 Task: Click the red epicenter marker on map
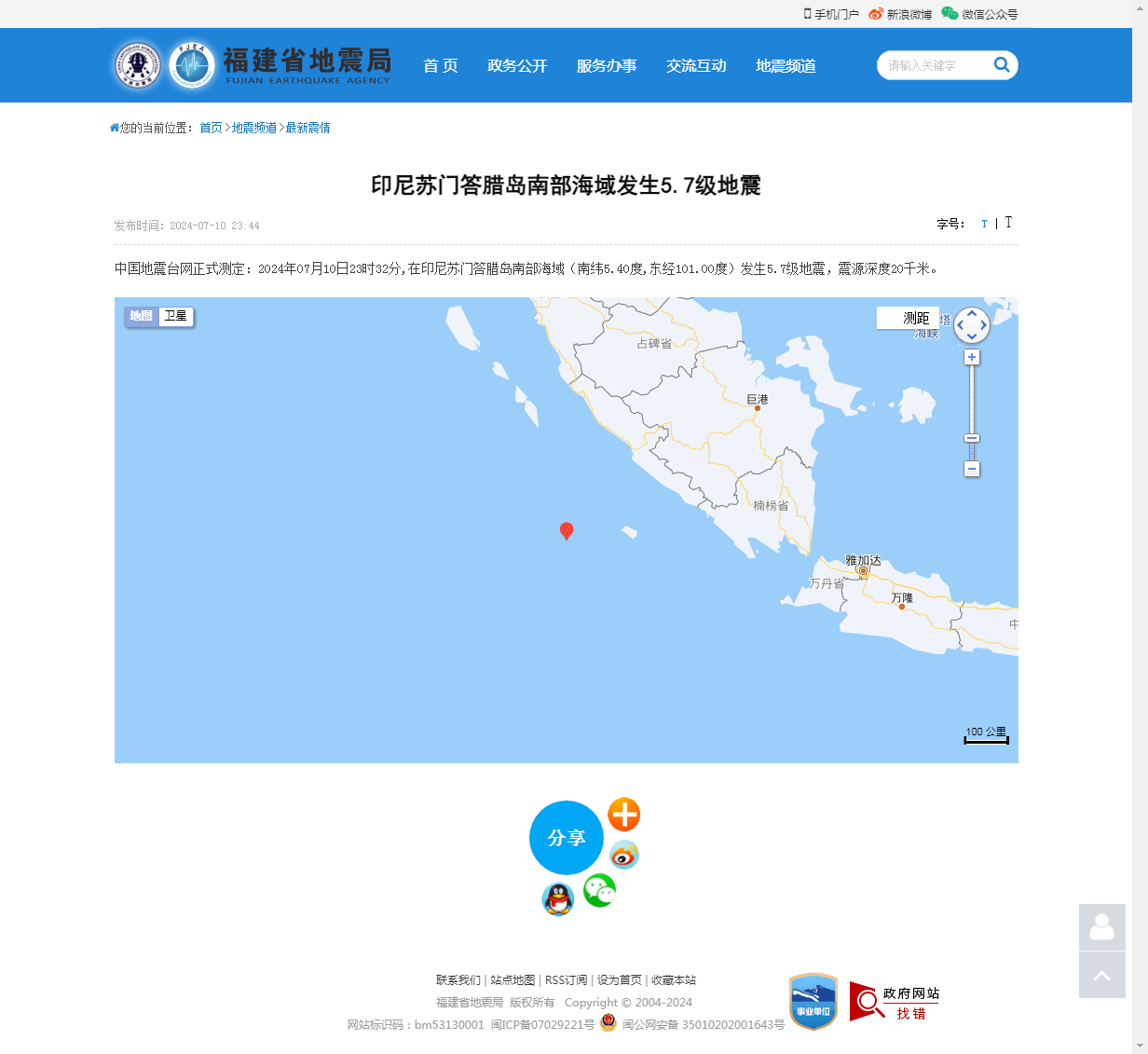click(x=566, y=530)
